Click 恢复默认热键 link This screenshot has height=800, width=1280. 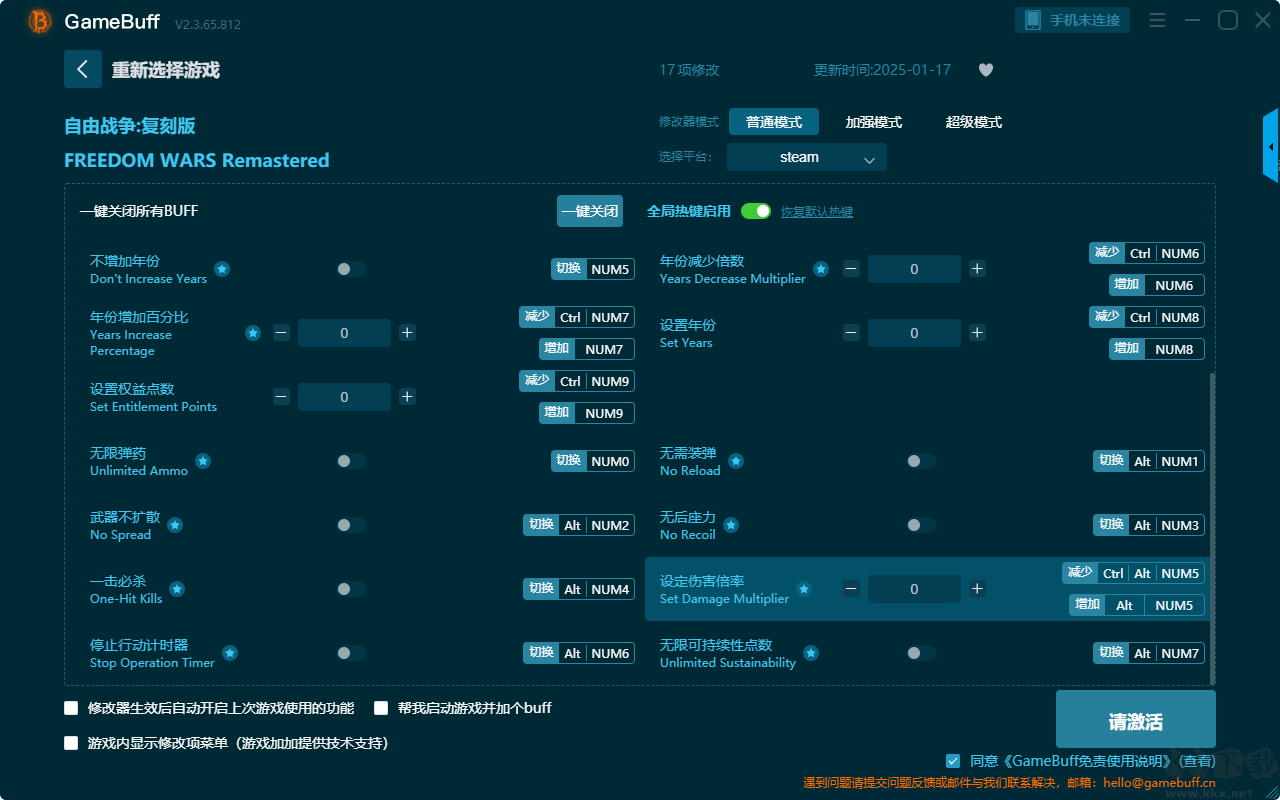(x=817, y=212)
